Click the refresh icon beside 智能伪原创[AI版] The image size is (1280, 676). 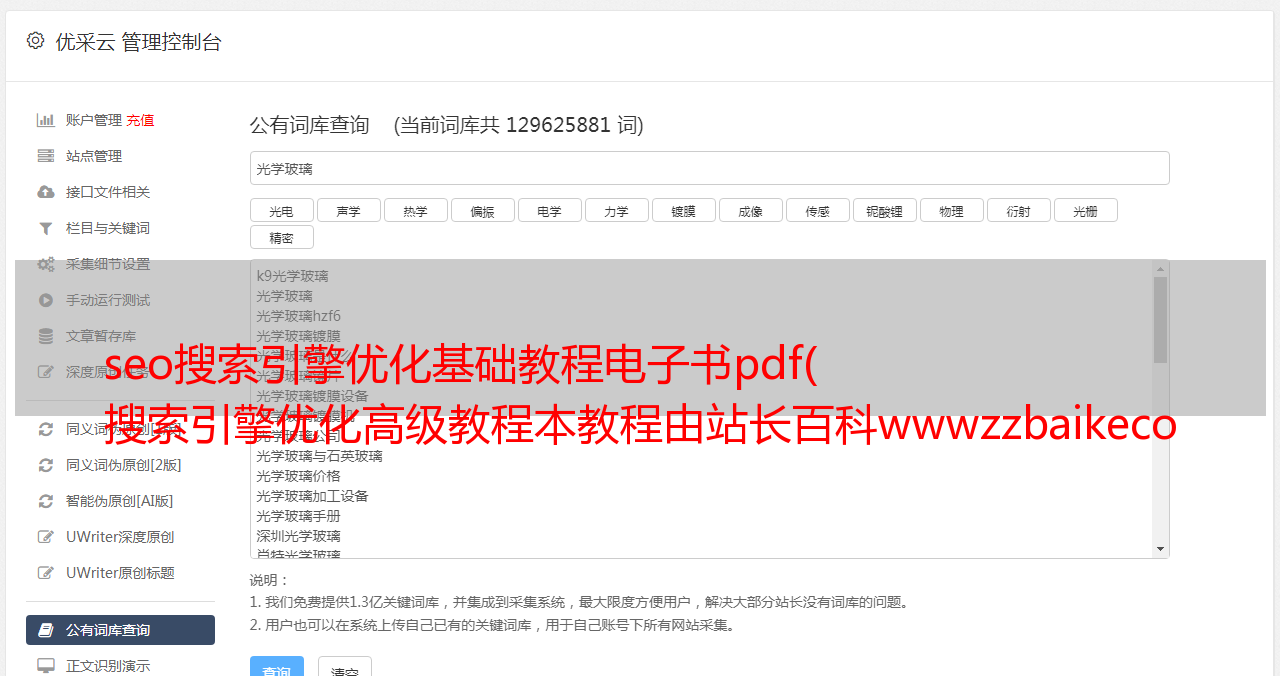(x=45, y=501)
